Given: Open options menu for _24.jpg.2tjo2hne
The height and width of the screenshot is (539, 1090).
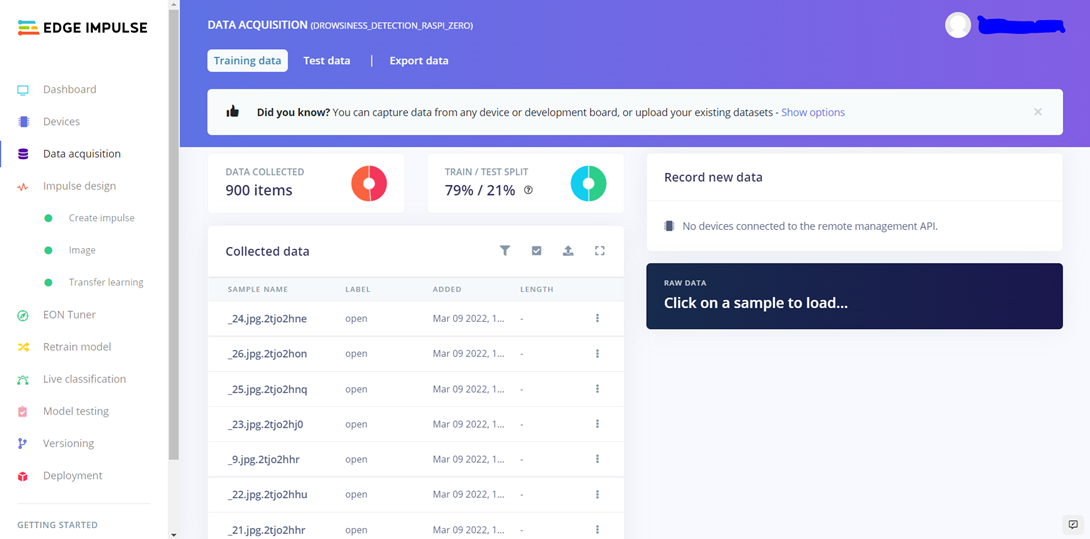Looking at the screenshot, I should pos(597,319).
